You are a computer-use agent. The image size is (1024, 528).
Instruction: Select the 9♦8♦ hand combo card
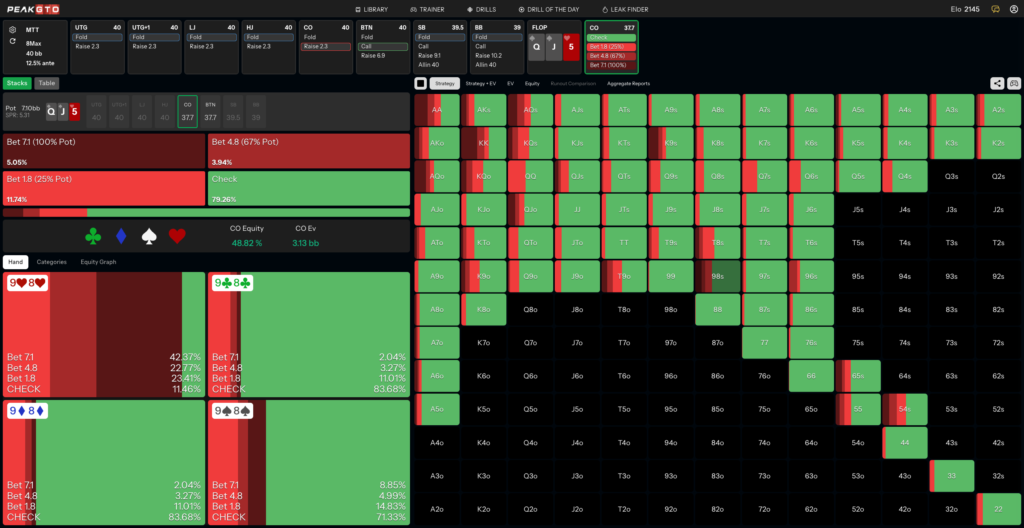coord(104,462)
